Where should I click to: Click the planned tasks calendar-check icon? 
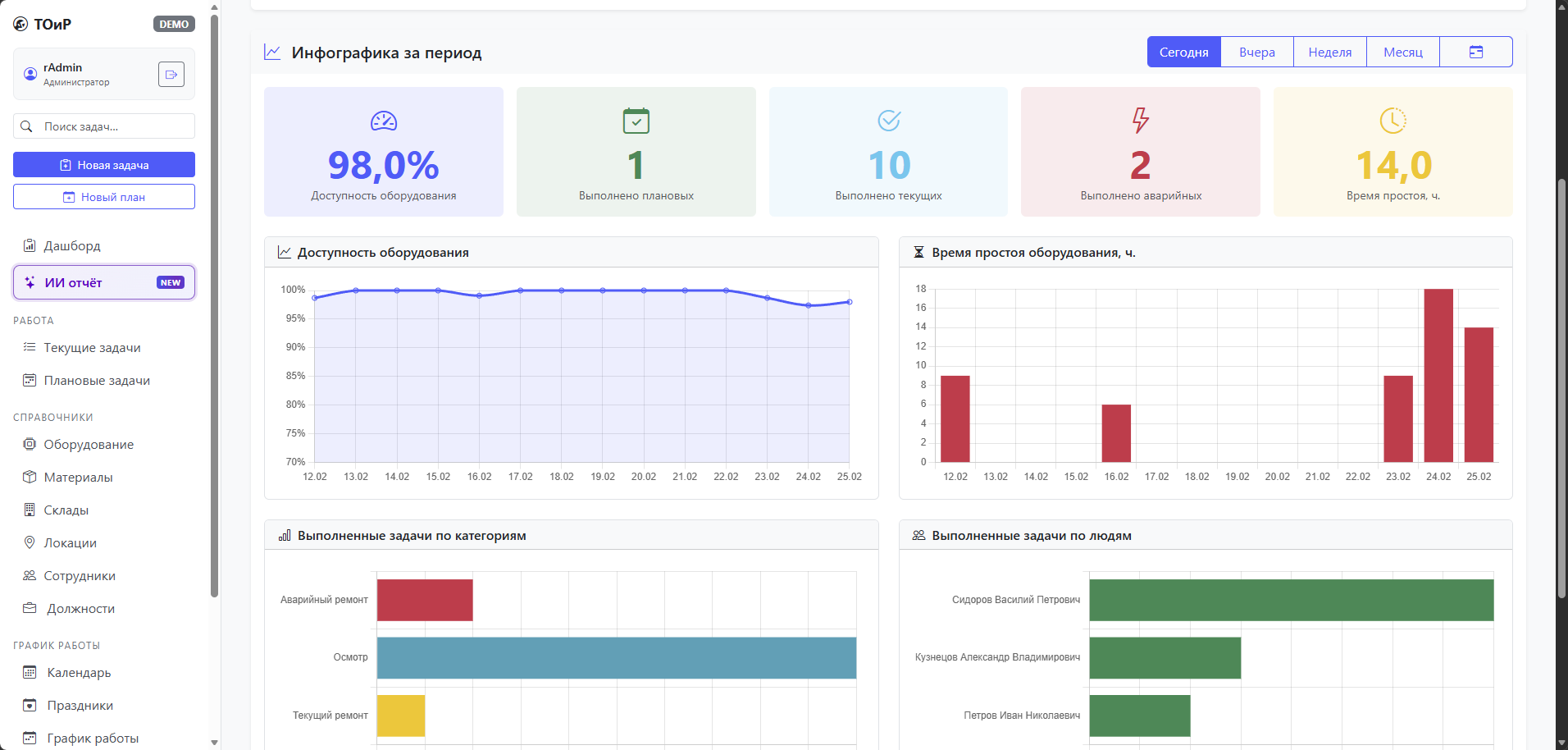pyautogui.click(x=636, y=121)
